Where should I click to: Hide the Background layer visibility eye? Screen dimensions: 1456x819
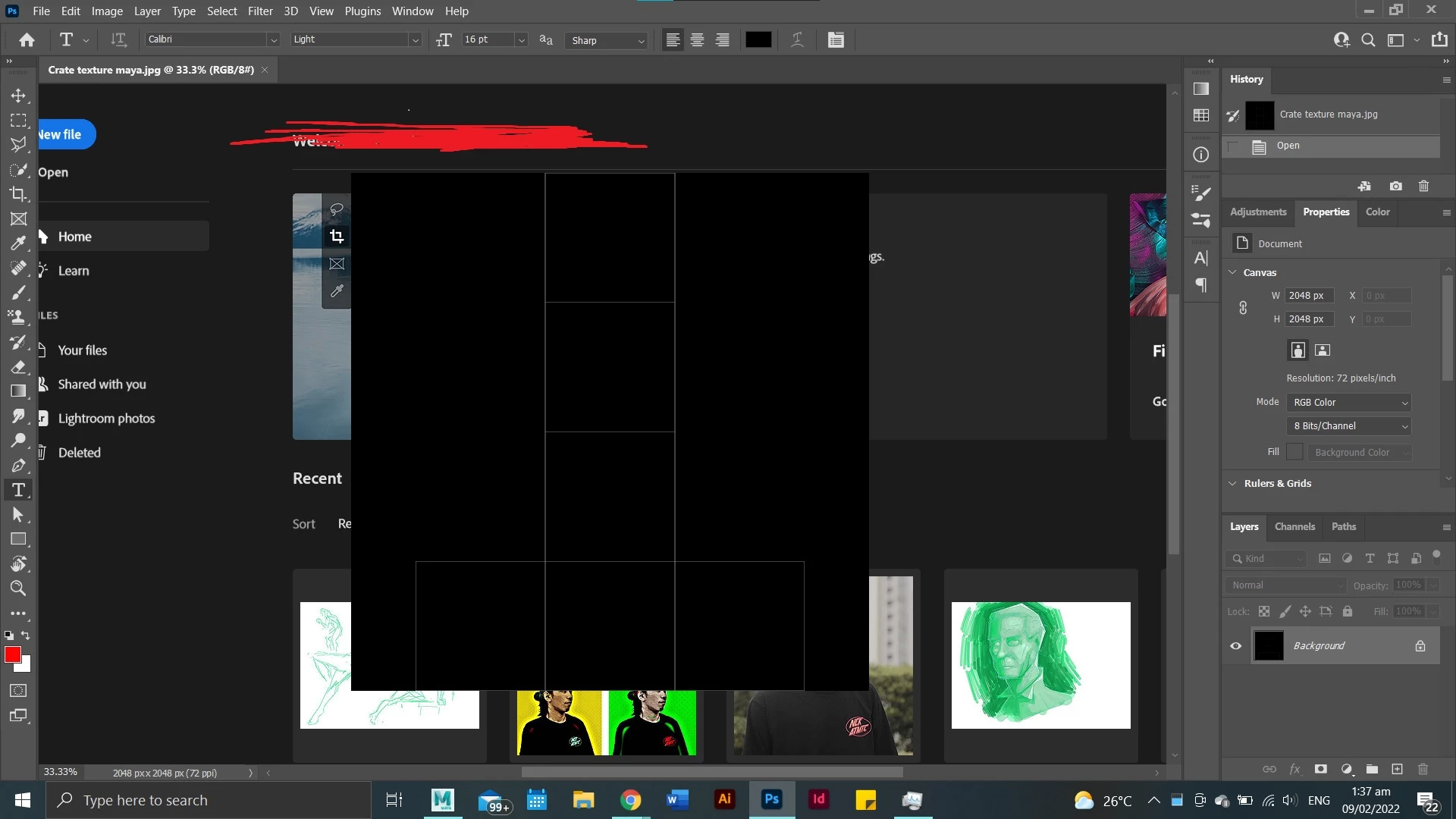click(1236, 646)
